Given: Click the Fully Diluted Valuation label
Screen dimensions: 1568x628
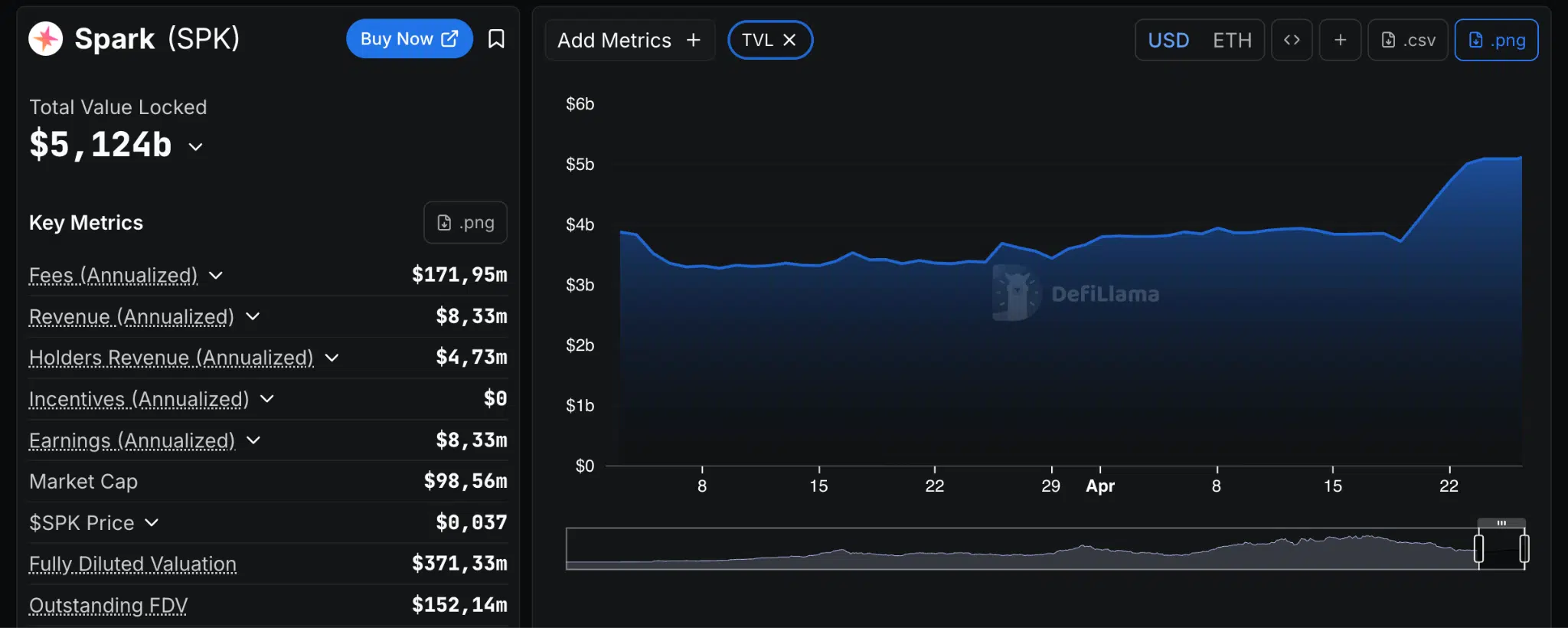Looking at the screenshot, I should click(x=132, y=564).
